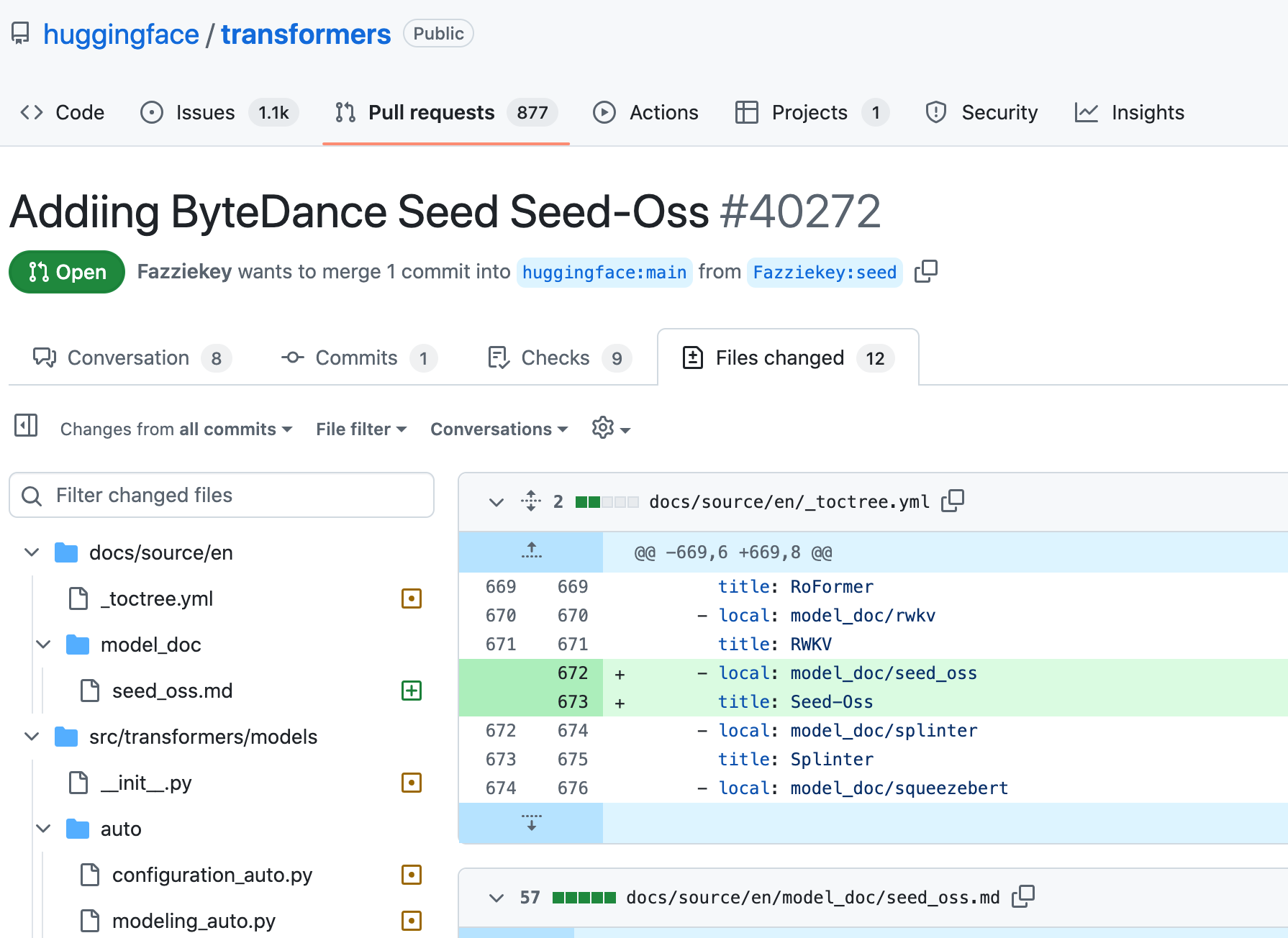This screenshot has height=938, width=1288.
Task: Expand diff lines downward below line 676
Action: (531, 823)
